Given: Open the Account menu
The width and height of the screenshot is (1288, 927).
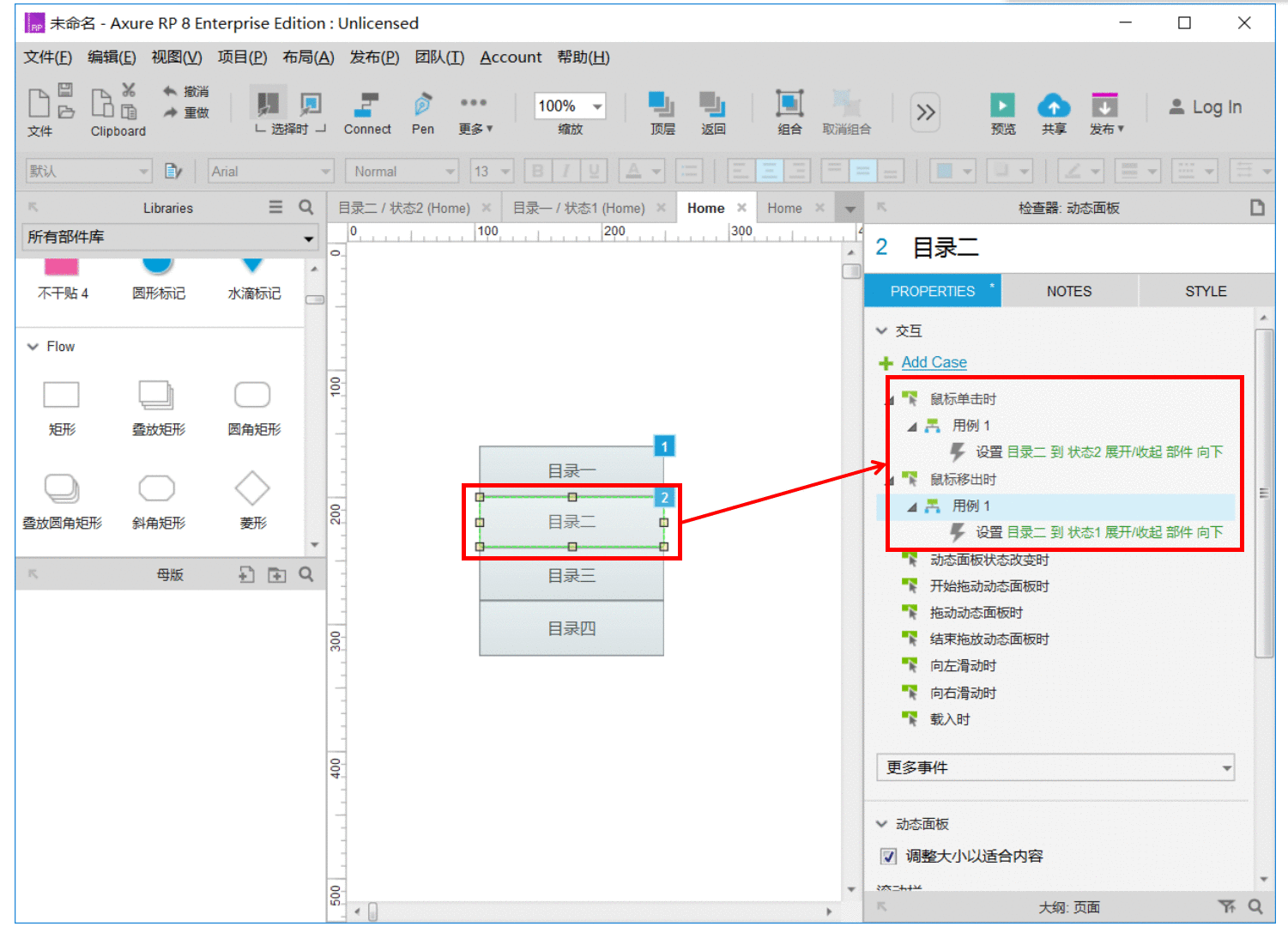Looking at the screenshot, I should 511,58.
